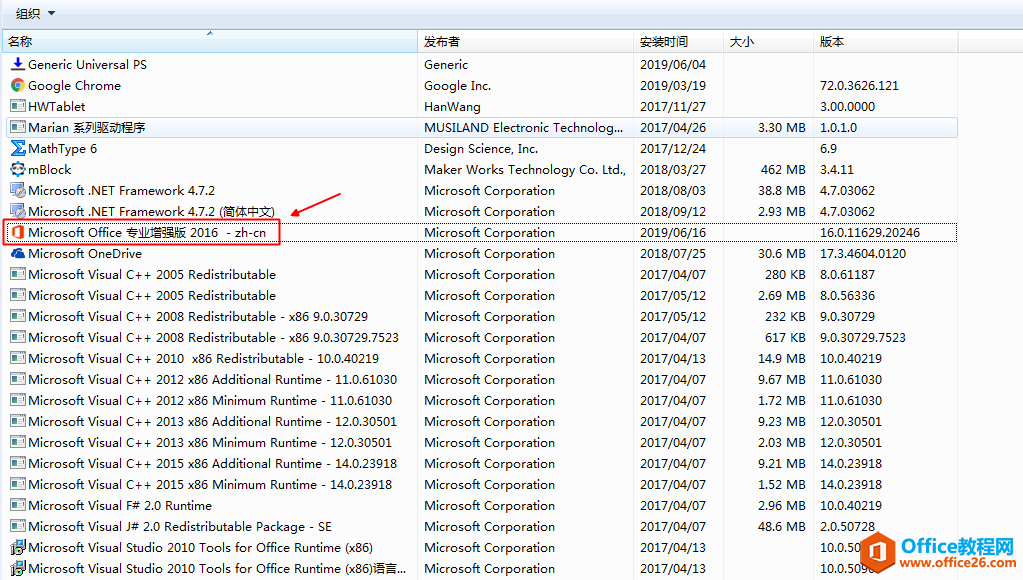Open the 组织 dropdown menu

tap(35, 13)
